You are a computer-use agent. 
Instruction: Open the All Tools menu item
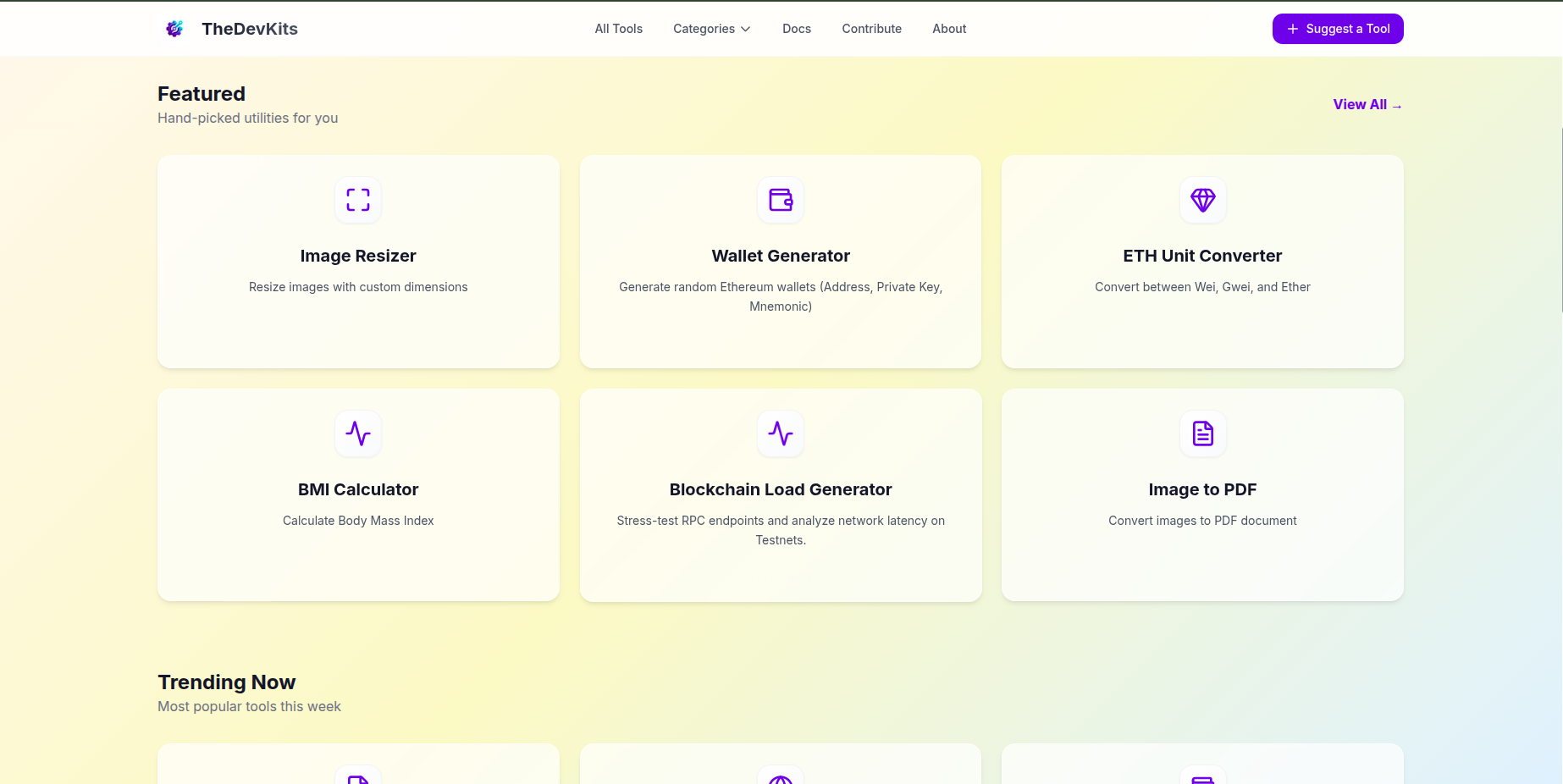click(x=618, y=28)
